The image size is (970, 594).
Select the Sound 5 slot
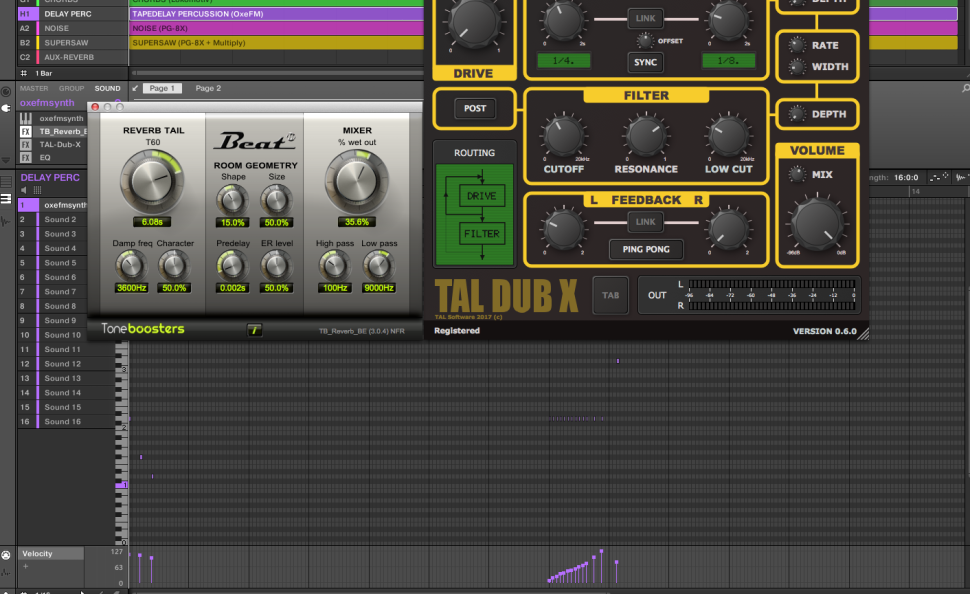point(66,263)
